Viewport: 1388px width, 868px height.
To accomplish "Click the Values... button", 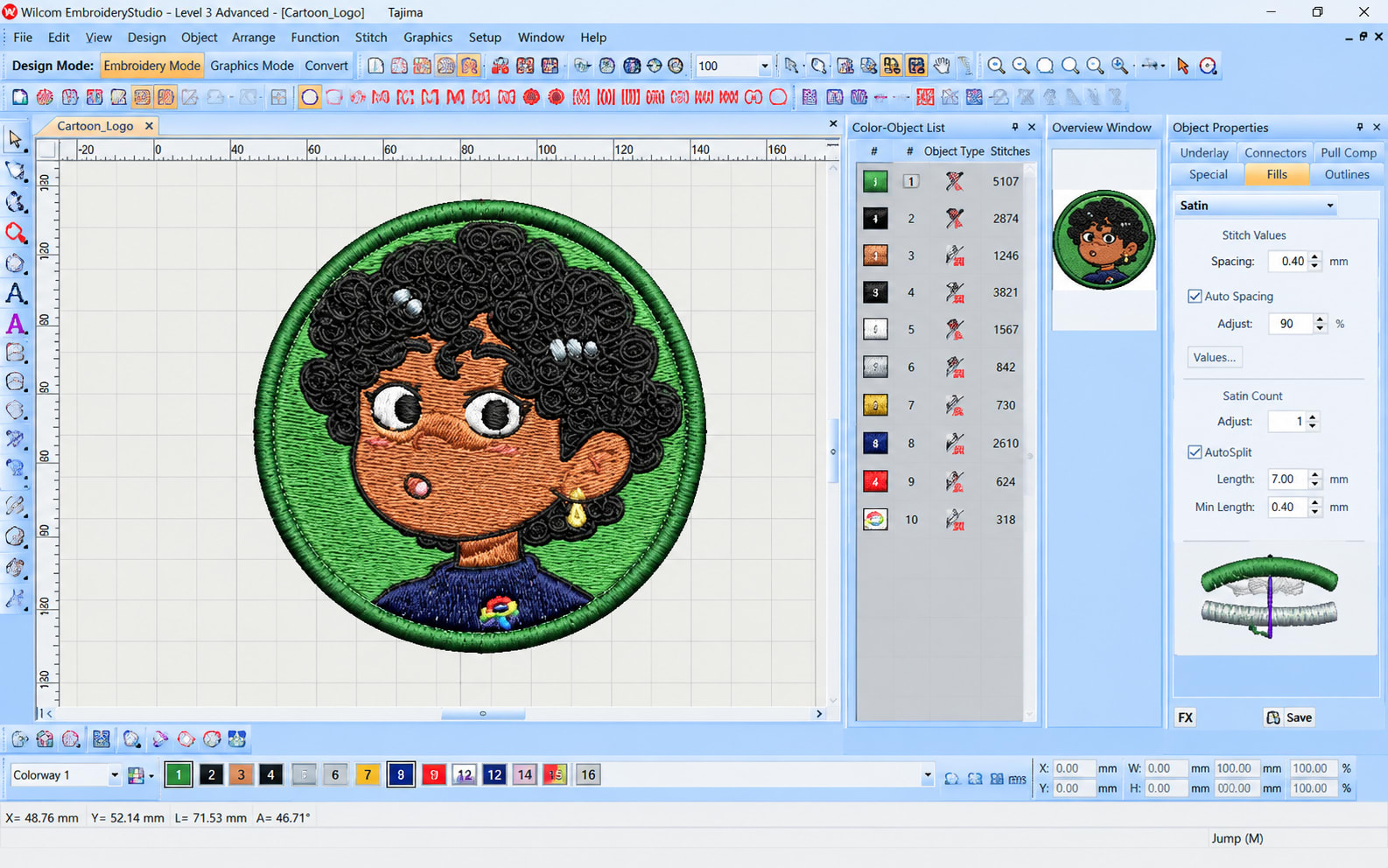I will coord(1215,357).
